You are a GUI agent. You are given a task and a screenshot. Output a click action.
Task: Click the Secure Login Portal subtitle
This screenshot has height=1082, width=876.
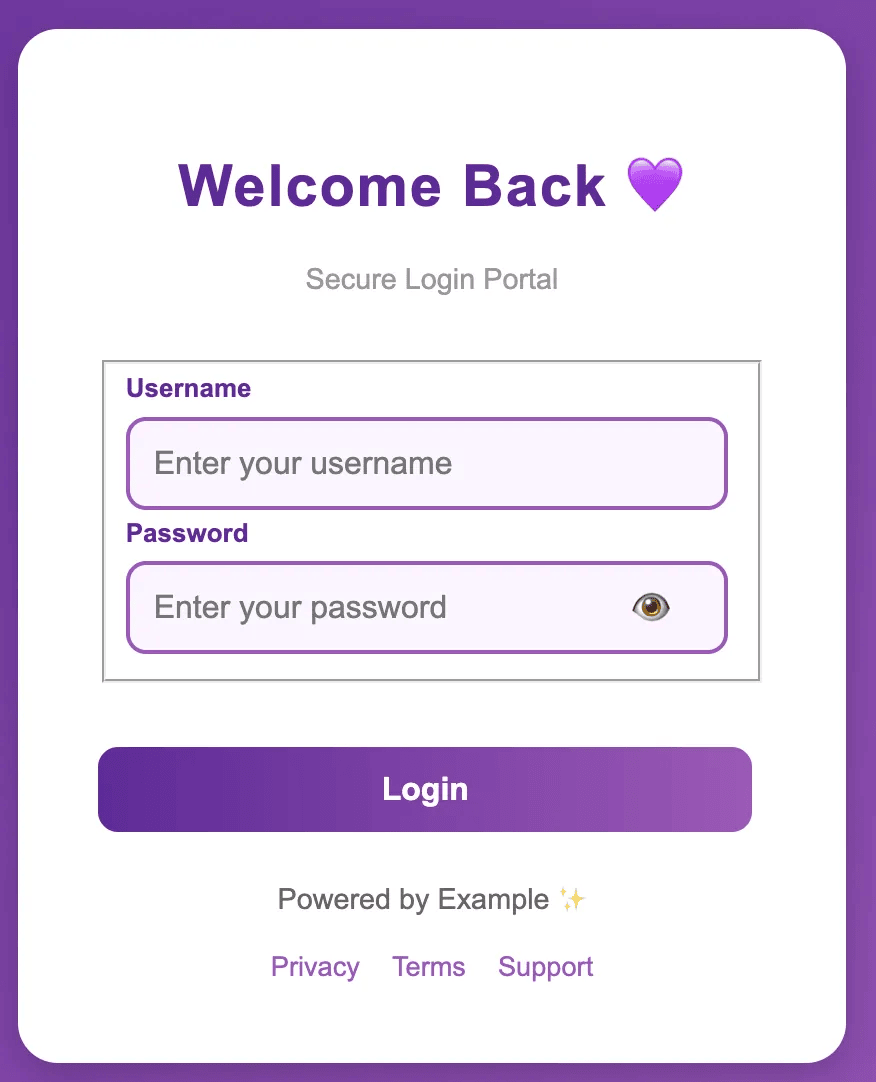tap(431, 280)
